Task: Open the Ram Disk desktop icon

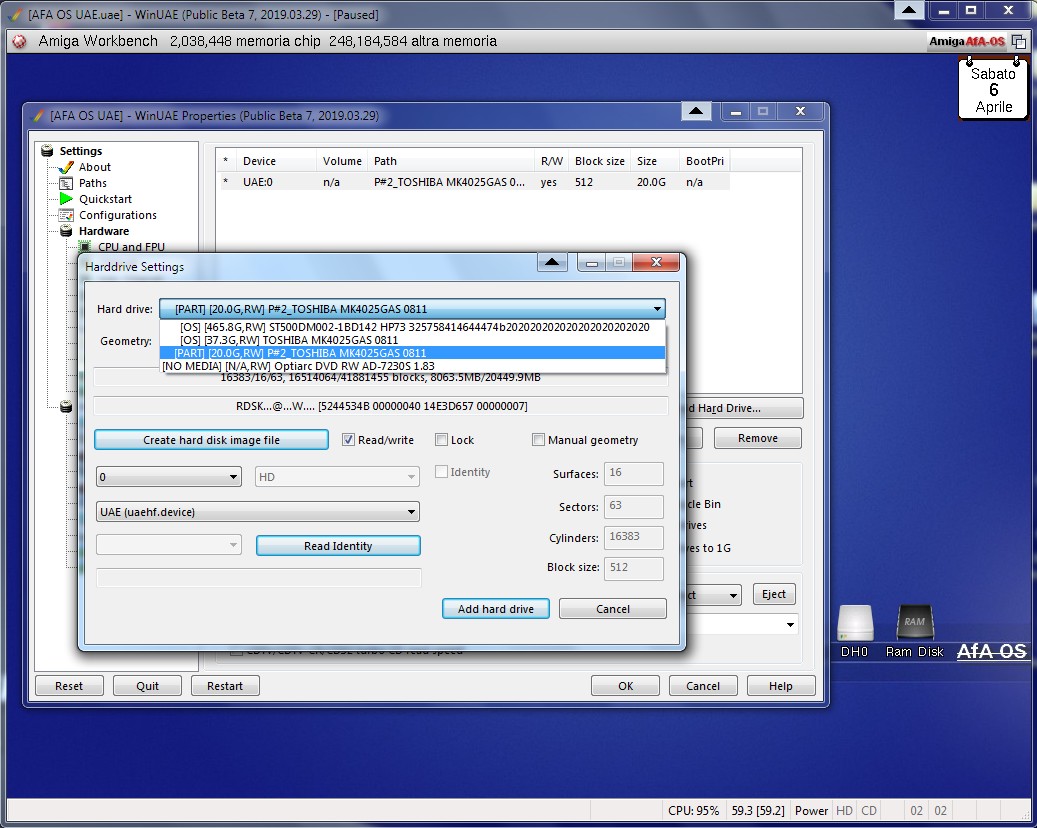Action: pos(914,625)
